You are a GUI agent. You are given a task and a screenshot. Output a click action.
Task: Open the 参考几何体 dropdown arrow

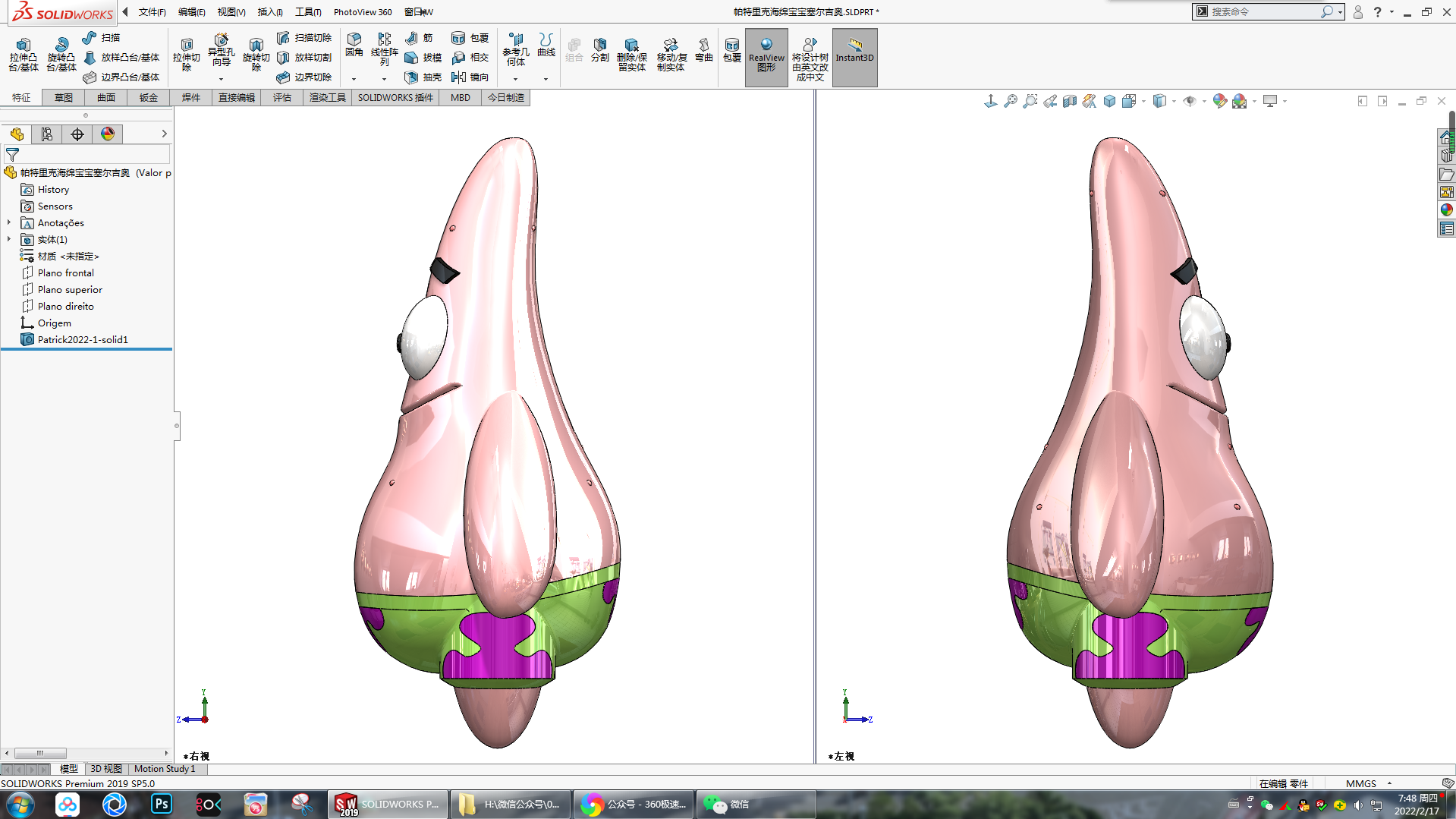coord(515,79)
